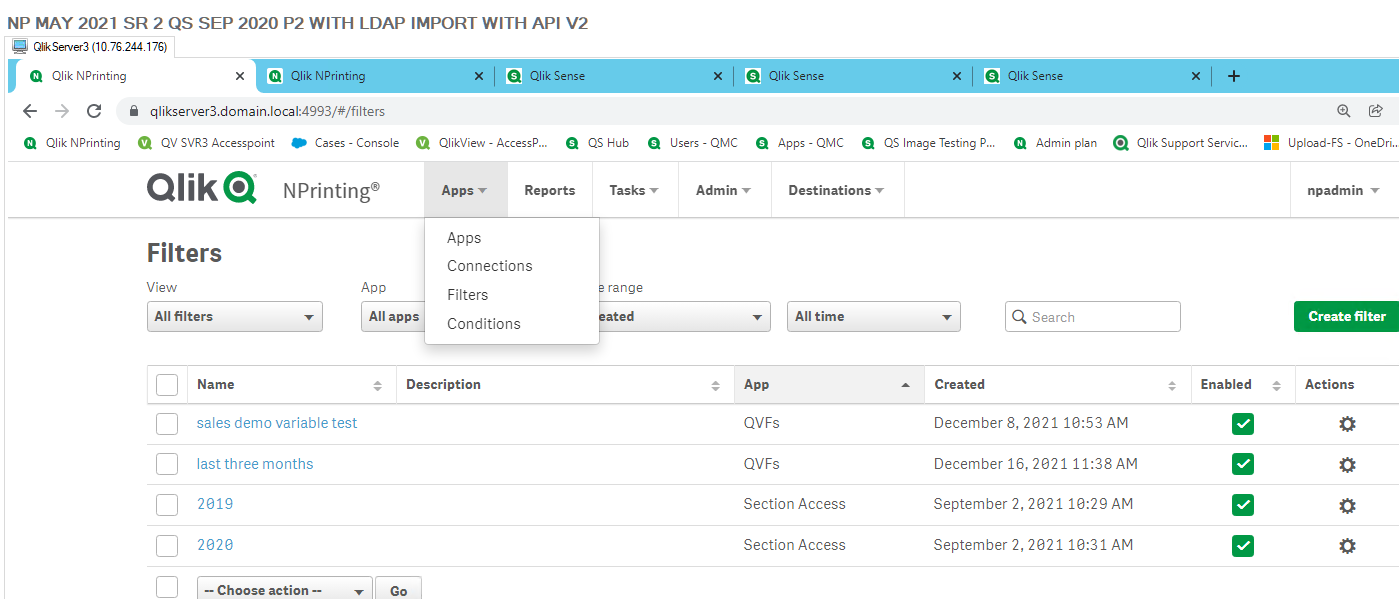Screen dimensions: 1399x599
Task: Click the browser forward arrow
Action: point(62,111)
